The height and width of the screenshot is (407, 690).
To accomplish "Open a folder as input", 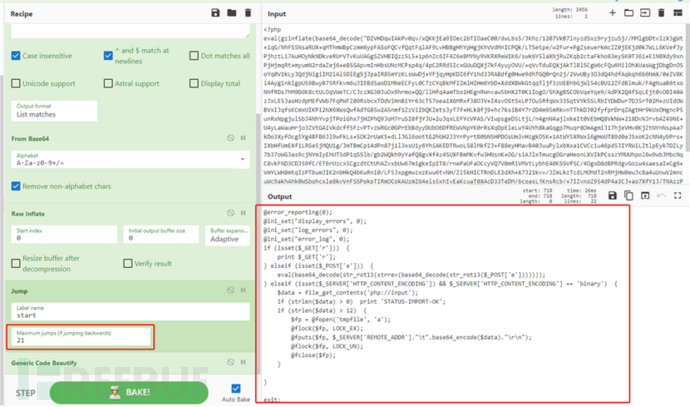I will click(628, 13).
